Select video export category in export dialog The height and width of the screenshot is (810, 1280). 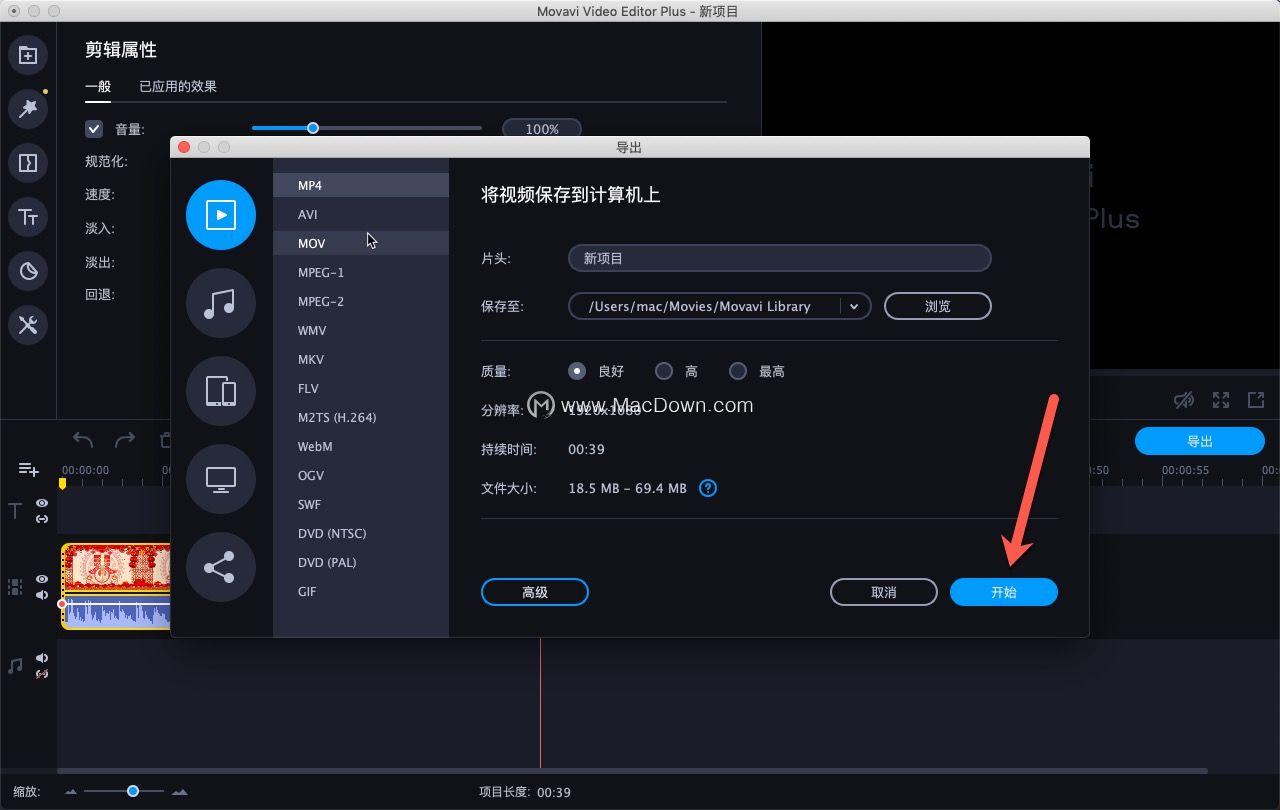[221, 215]
